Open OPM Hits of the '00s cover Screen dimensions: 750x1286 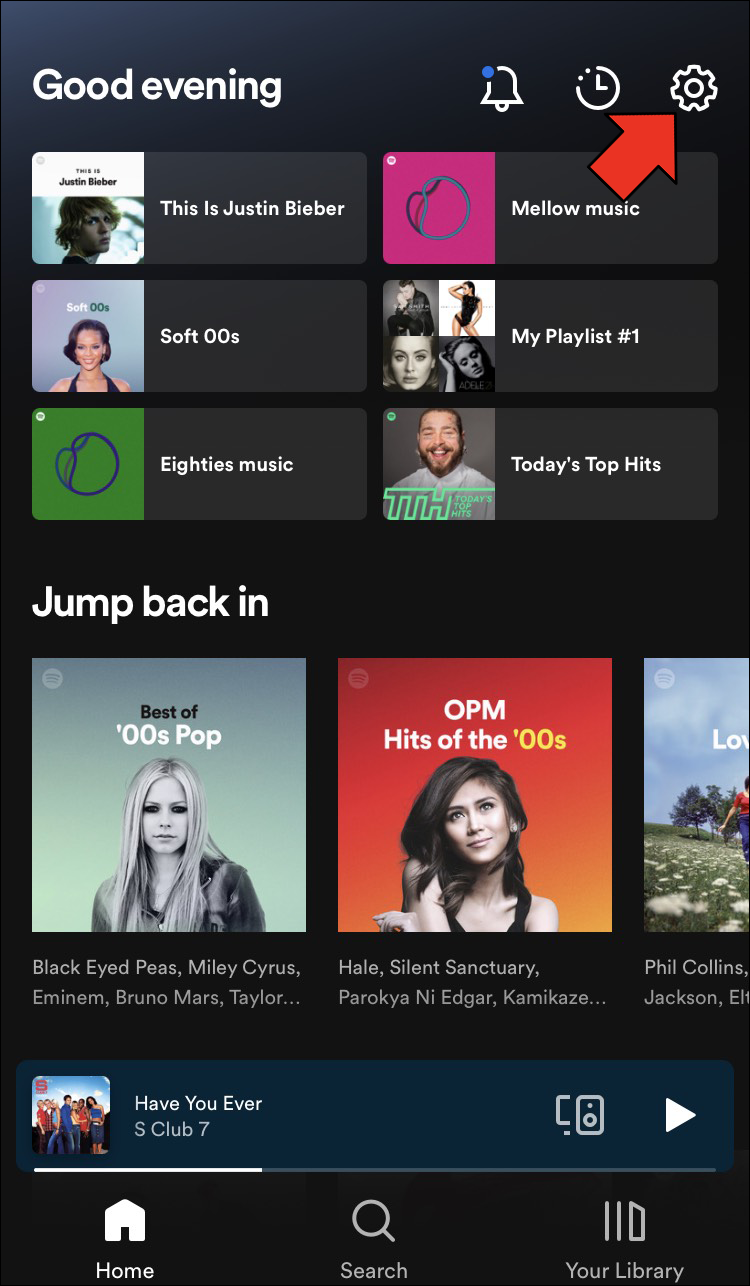click(475, 795)
